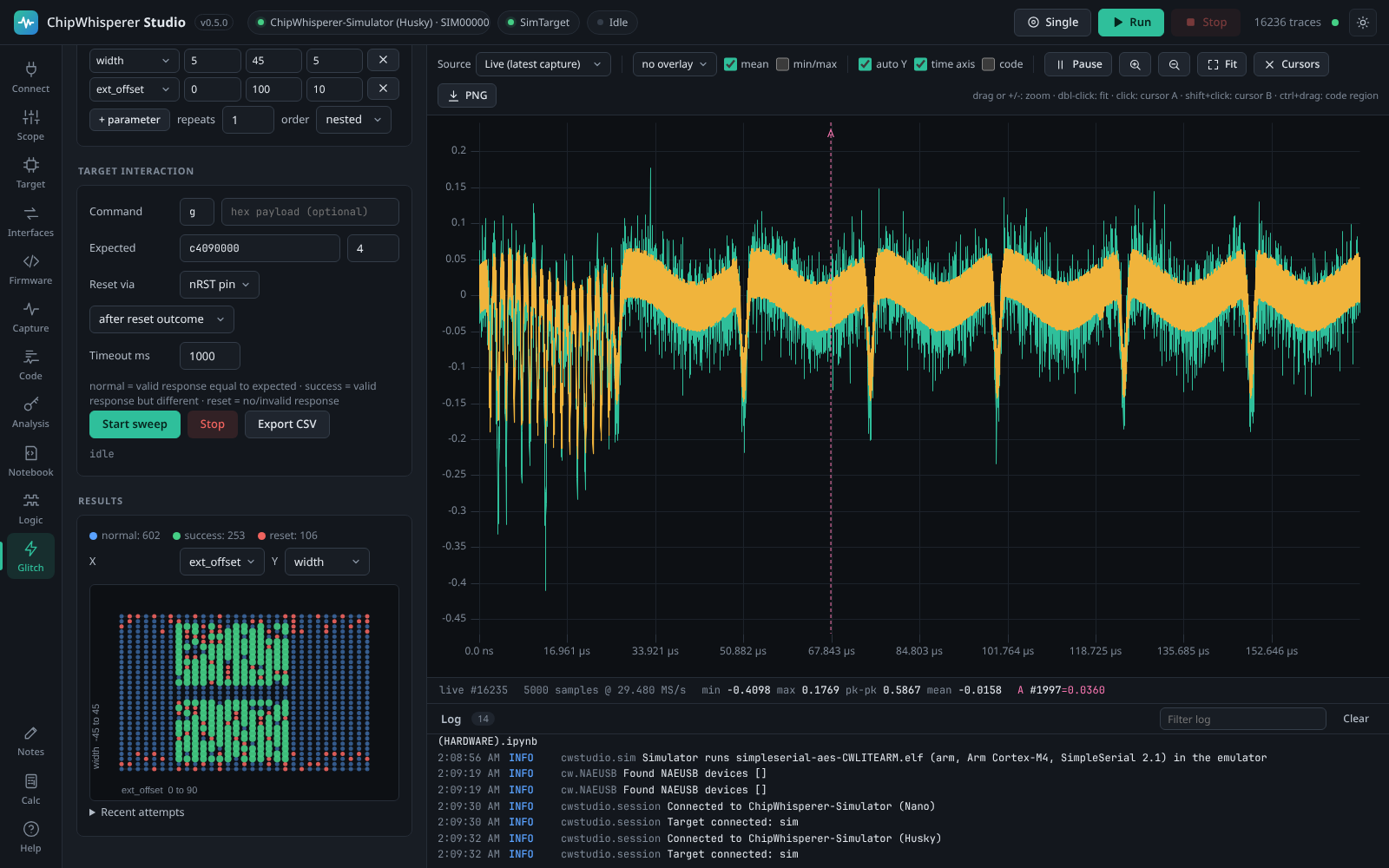This screenshot has height=868, width=1389.
Task: Click the Start sweep button
Action: click(135, 424)
